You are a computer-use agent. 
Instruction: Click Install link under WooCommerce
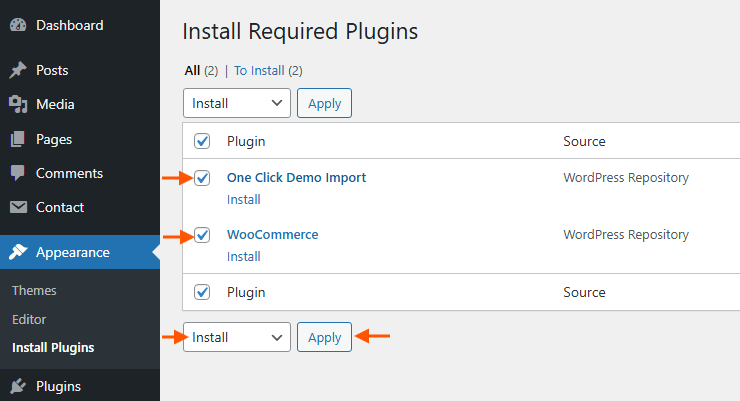(244, 256)
